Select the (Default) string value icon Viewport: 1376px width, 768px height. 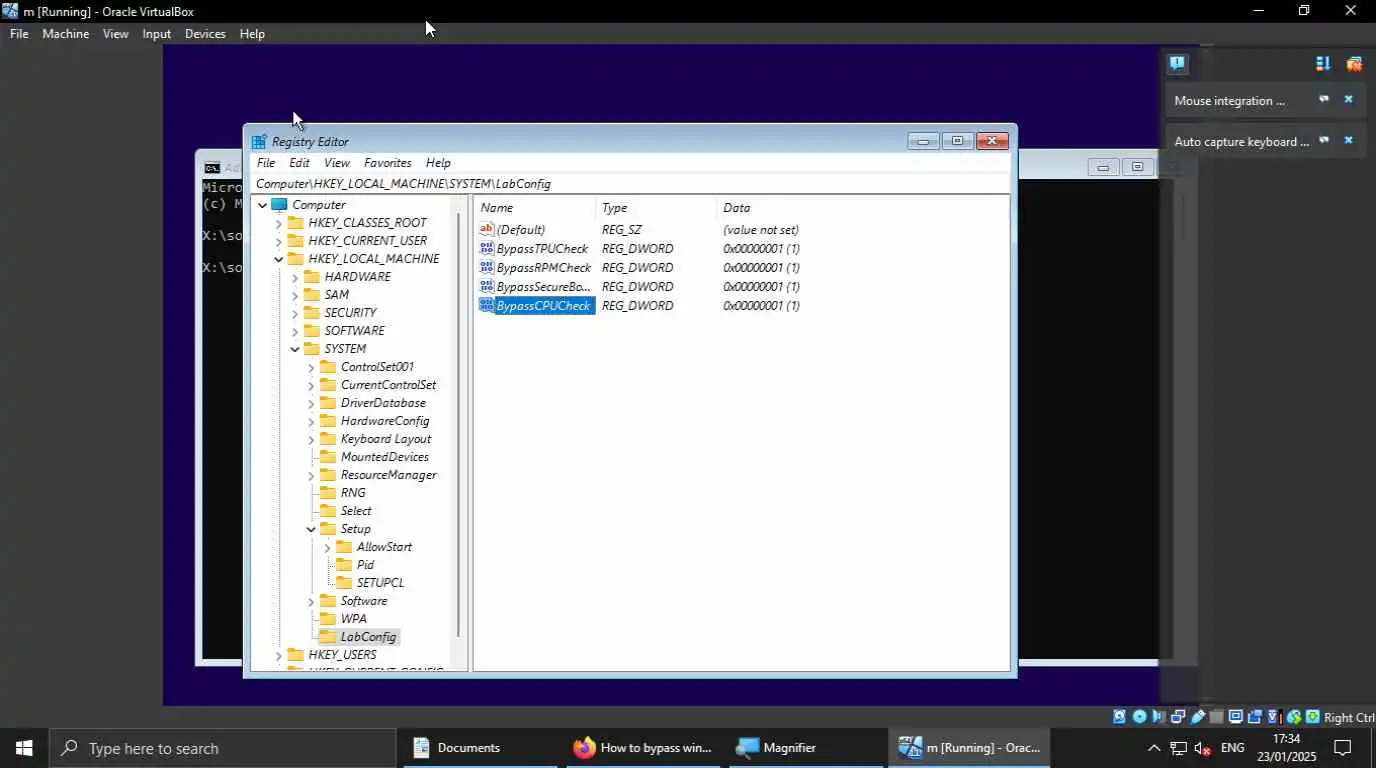click(x=487, y=229)
